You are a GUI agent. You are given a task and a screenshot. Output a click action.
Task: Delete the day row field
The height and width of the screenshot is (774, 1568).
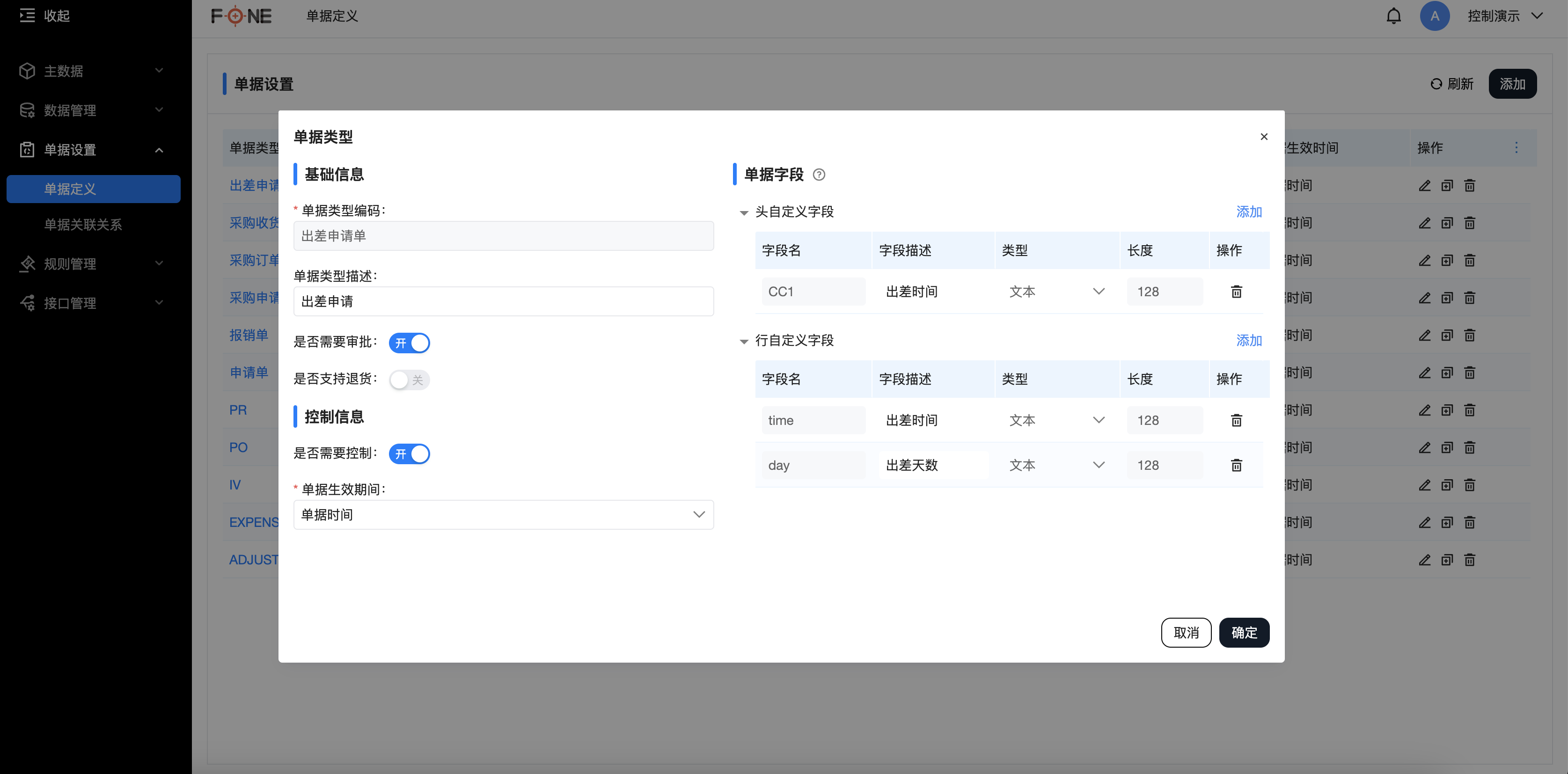[1236, 466]
